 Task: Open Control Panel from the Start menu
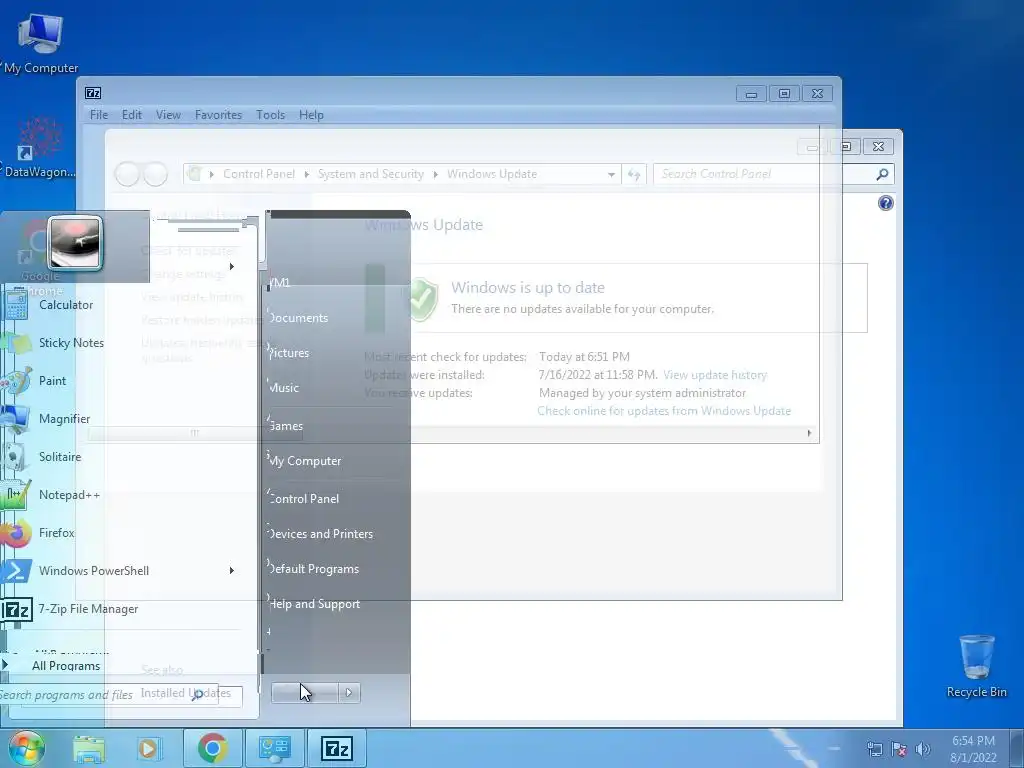pyautogui.click(x=303, y=499)
